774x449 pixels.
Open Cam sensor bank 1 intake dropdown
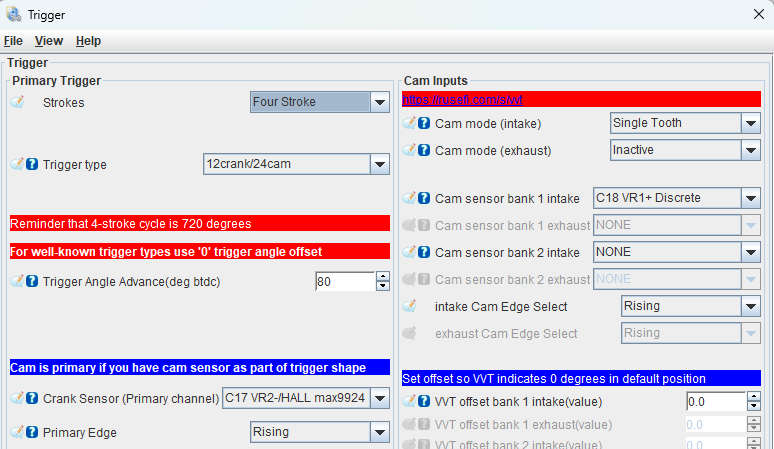tap(750, 198)
